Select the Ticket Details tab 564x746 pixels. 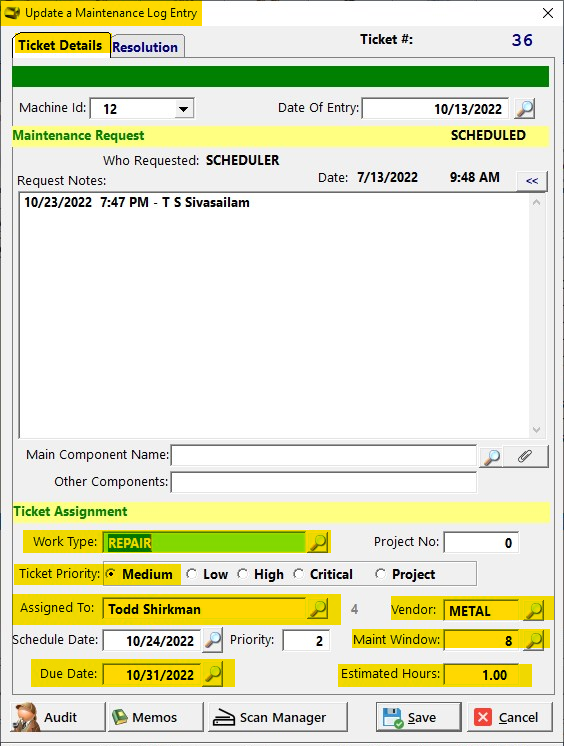61,45
